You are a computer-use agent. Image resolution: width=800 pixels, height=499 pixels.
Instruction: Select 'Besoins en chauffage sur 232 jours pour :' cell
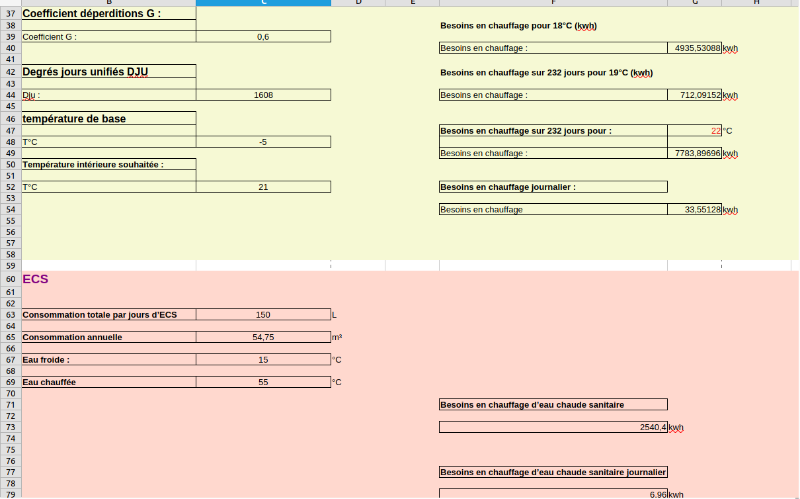tap(553, 131)
